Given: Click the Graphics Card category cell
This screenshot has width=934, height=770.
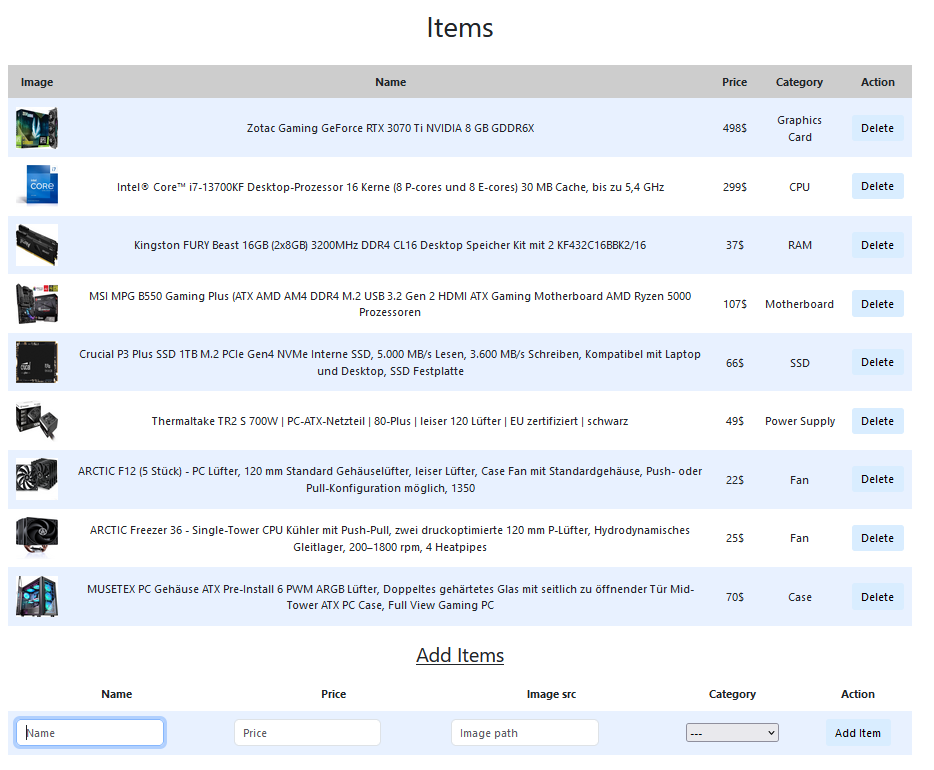Looking at the screenshot, I should (799, 129).
